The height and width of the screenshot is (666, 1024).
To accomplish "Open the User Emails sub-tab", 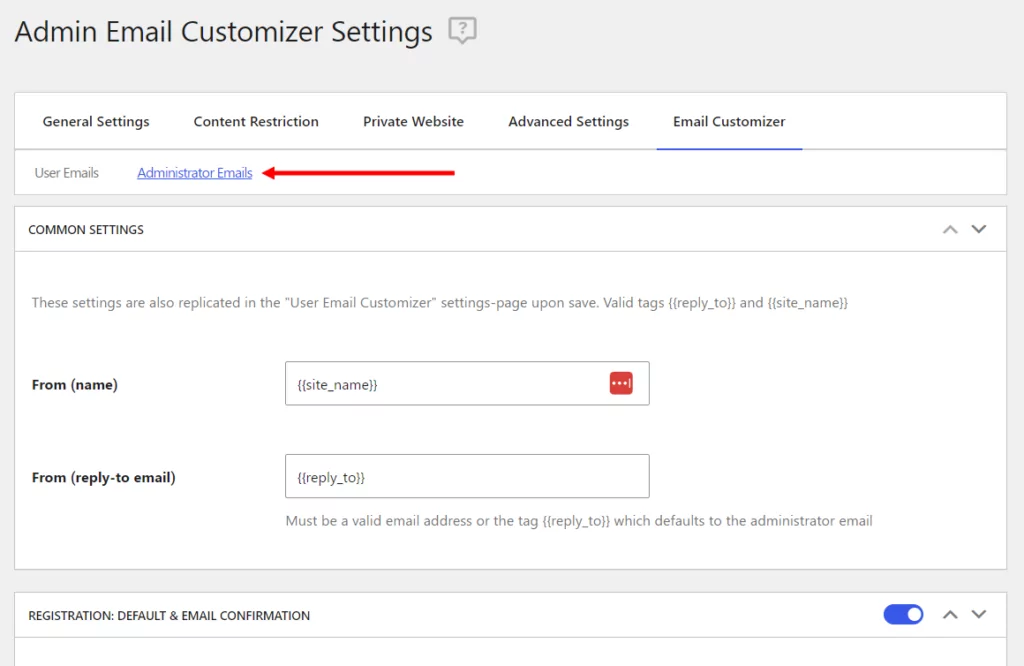I will click(x=67, y=173).
